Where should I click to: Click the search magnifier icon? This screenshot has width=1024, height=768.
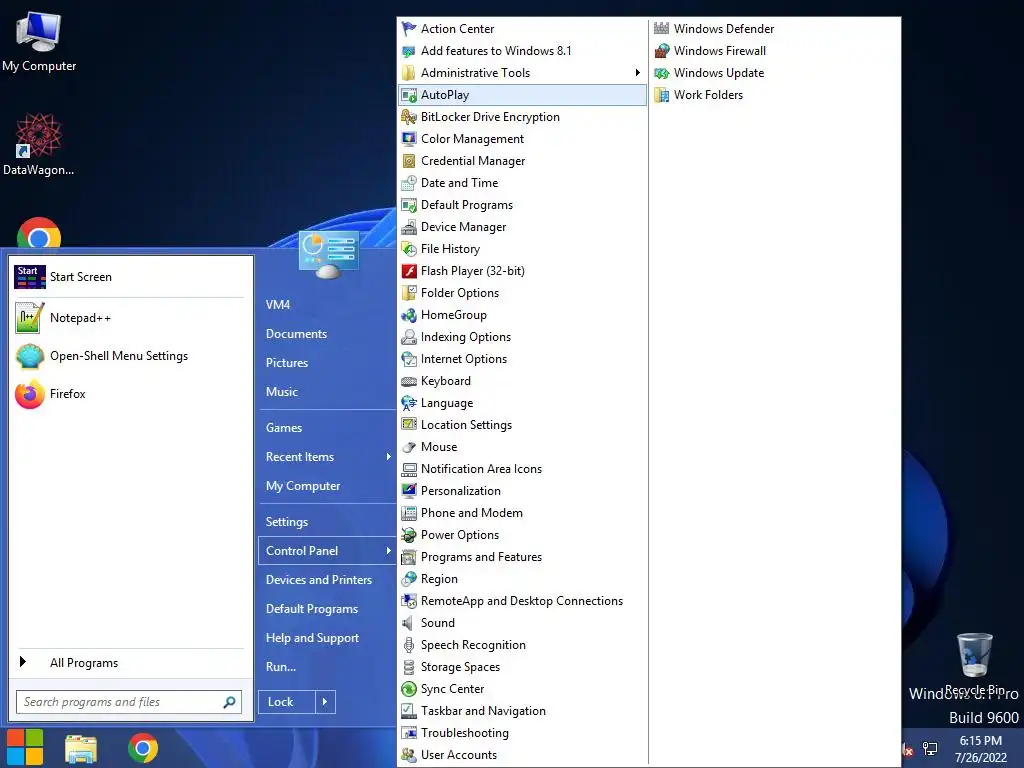(229, 702)
